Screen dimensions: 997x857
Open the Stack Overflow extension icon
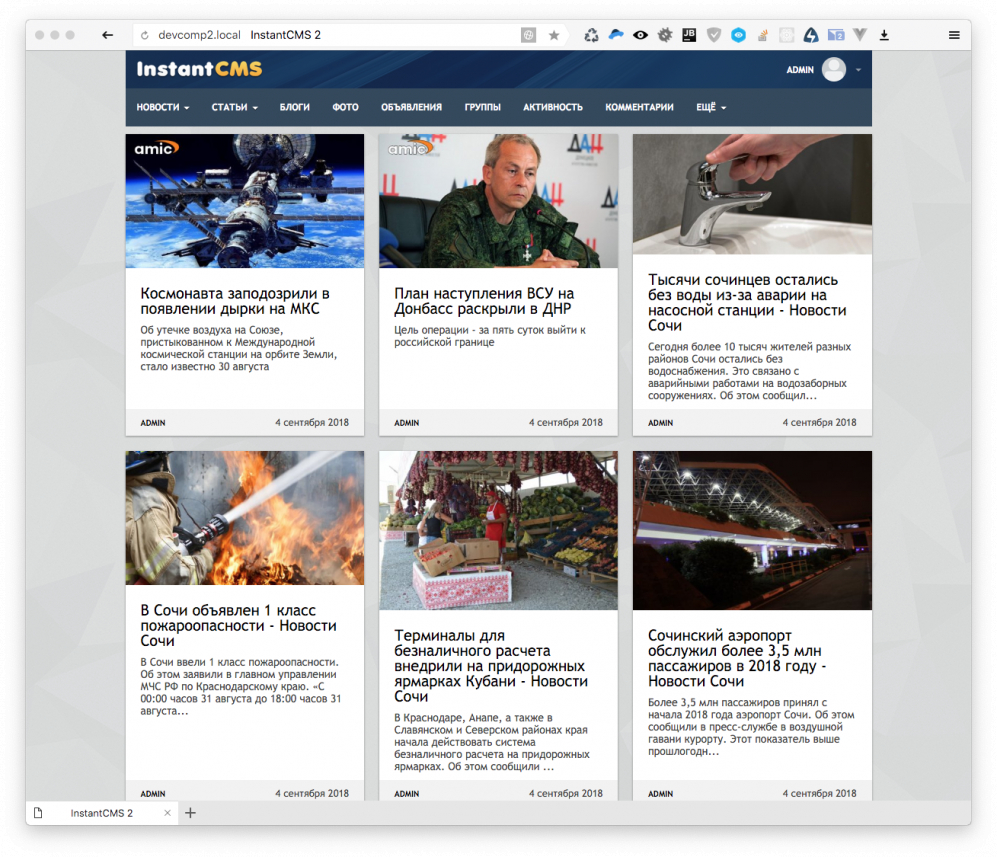(x=762, y=36)
